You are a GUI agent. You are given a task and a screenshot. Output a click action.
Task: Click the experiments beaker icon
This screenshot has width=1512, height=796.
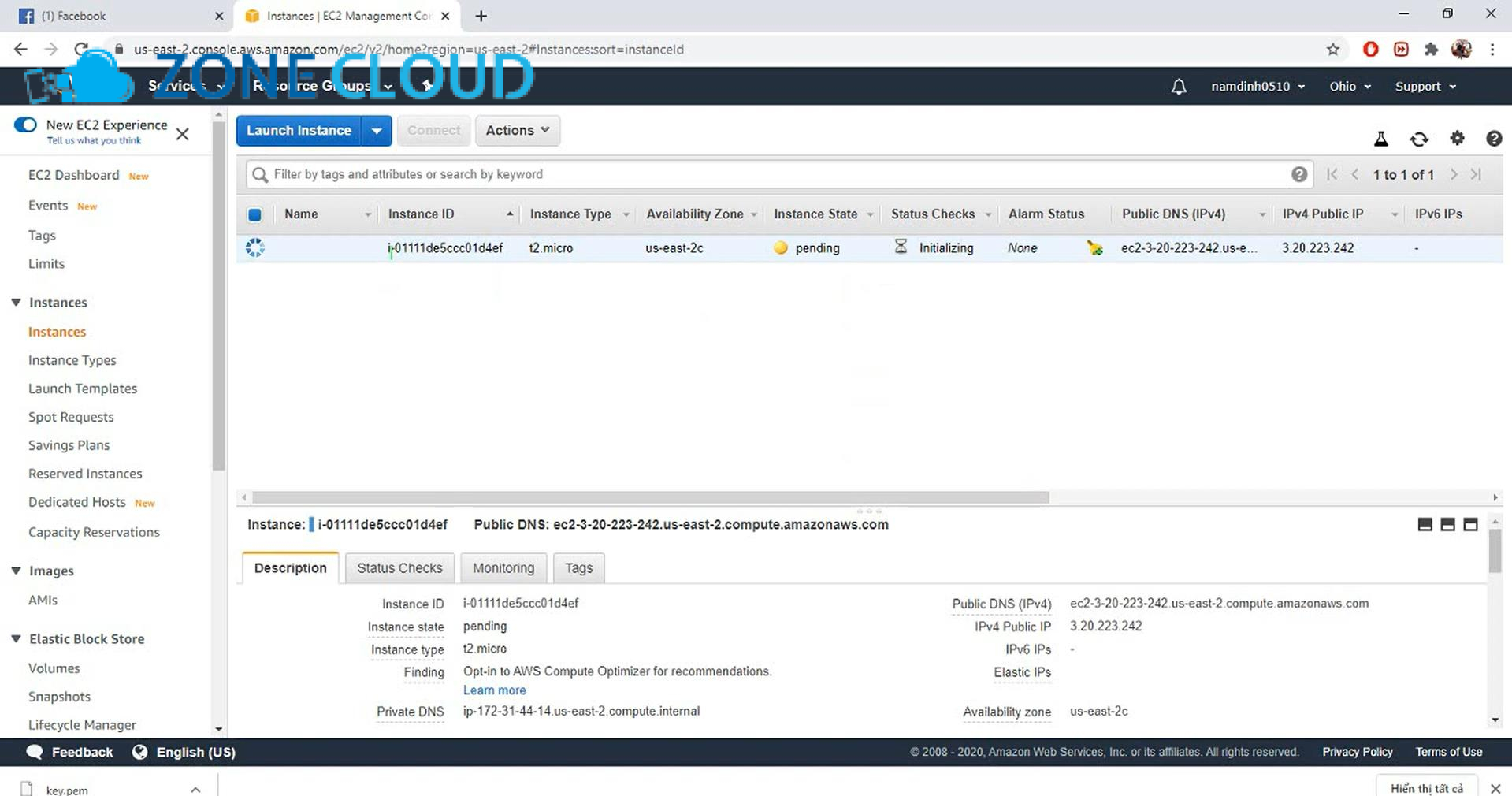tap(1380, 138)
